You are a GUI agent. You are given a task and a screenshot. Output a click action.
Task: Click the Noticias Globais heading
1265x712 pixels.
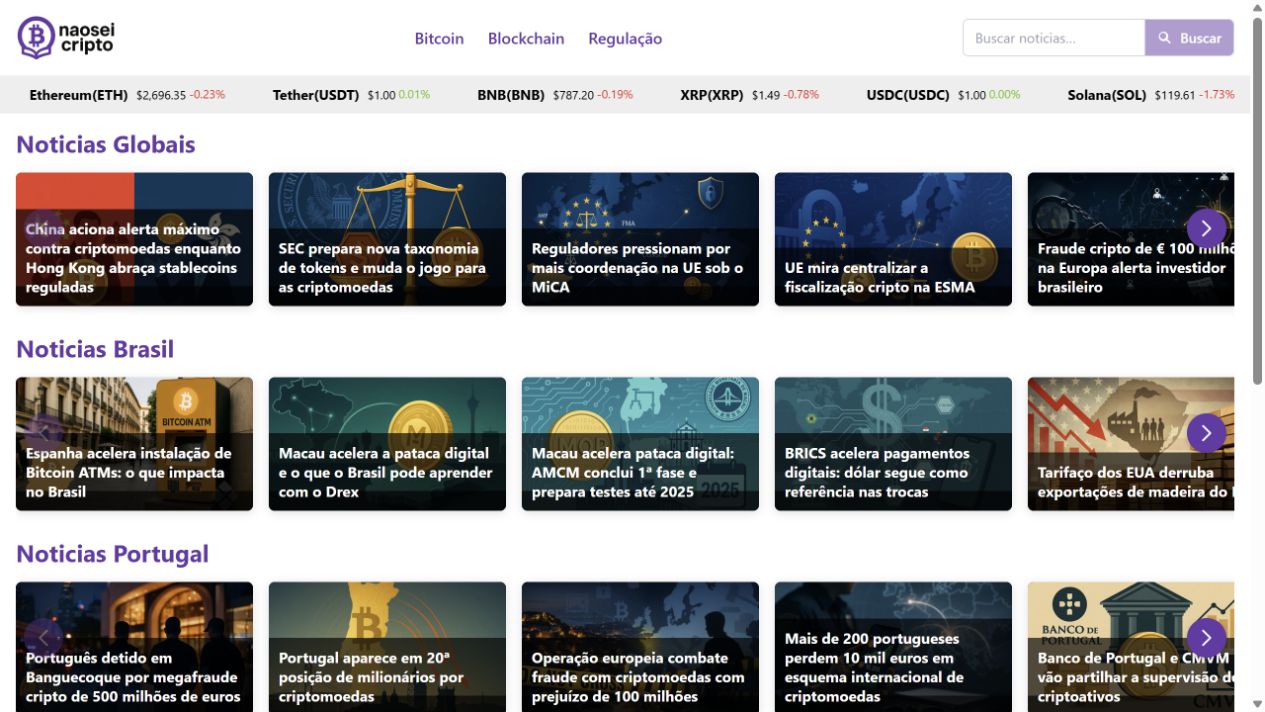106,144
